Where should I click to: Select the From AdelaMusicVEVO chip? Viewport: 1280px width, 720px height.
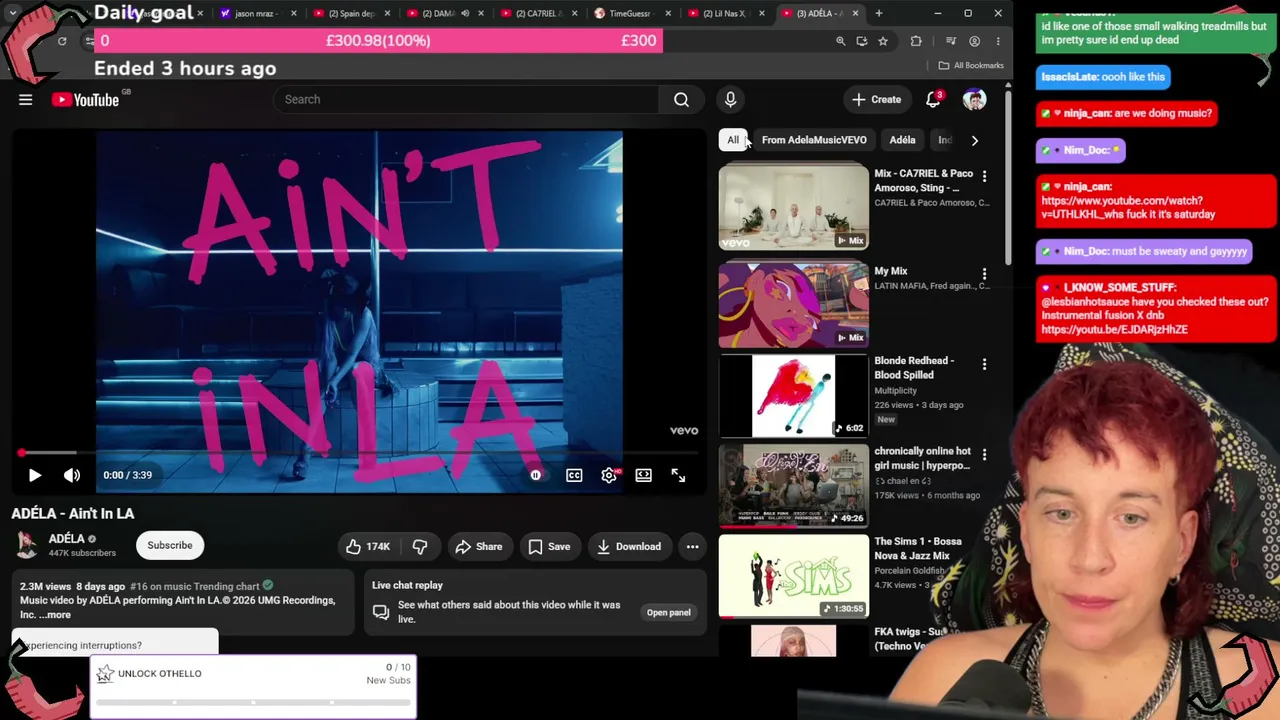click(814, 140)
